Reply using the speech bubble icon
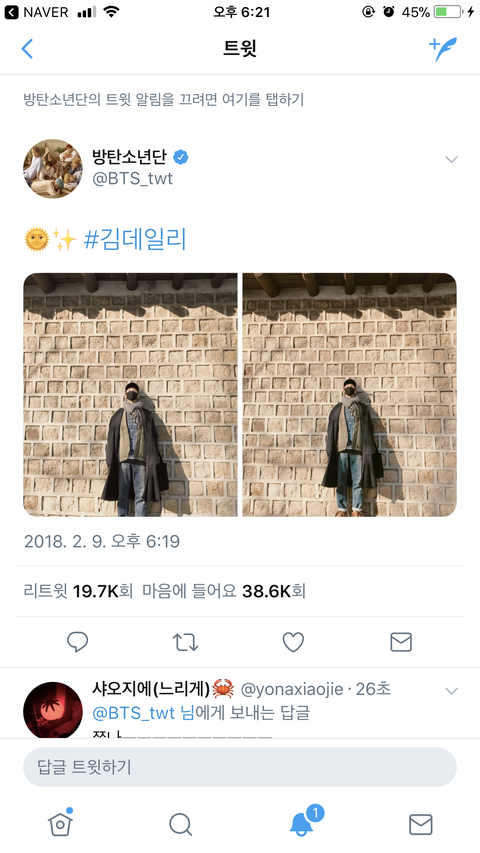 (x=77, y=642)
